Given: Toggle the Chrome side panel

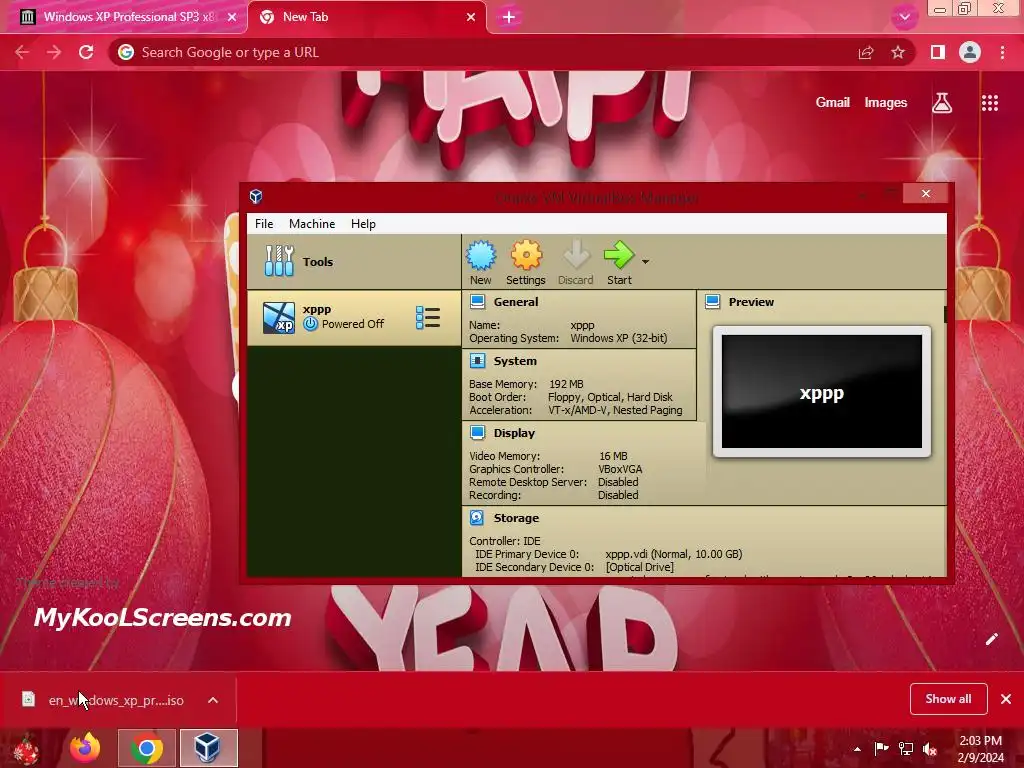Looking at the screenshot, I should point(938,52).
